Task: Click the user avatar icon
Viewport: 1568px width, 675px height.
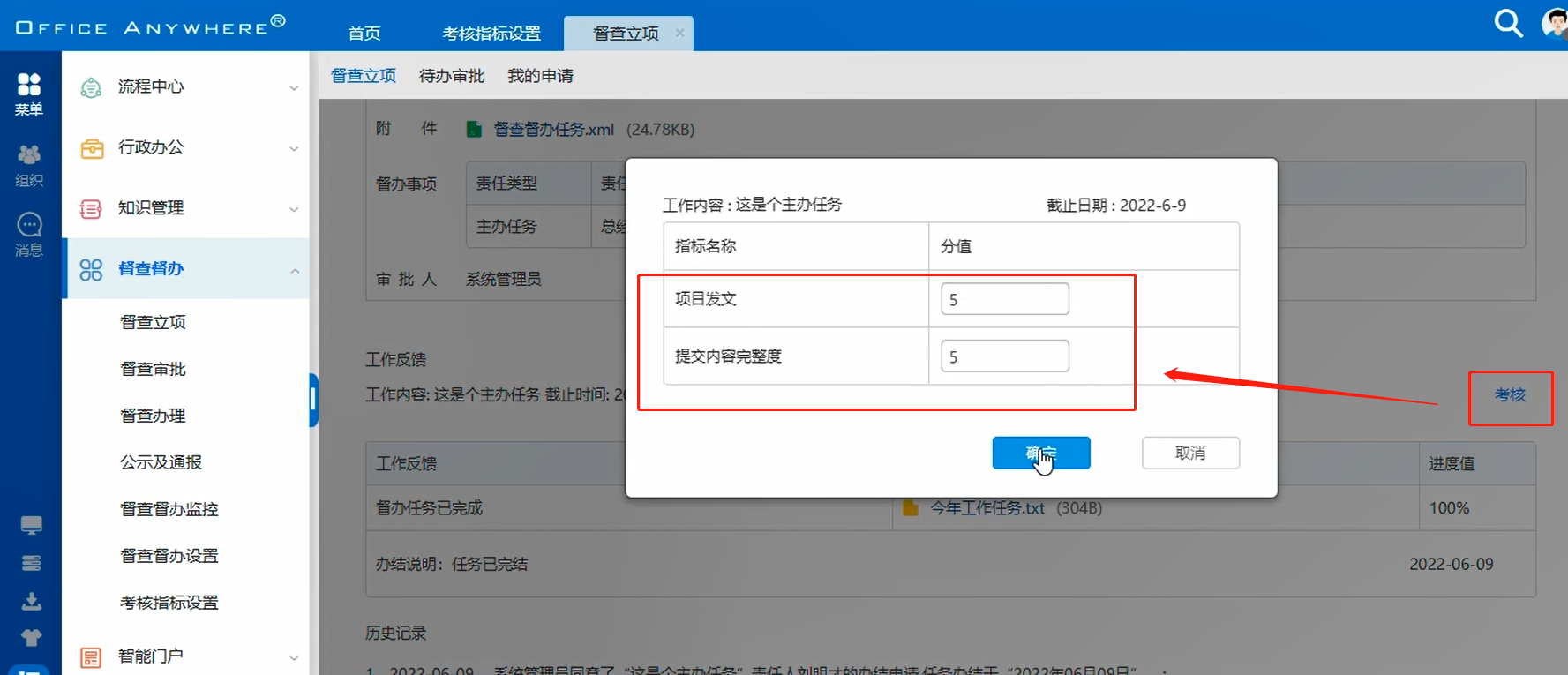Action: (1553, 23)
